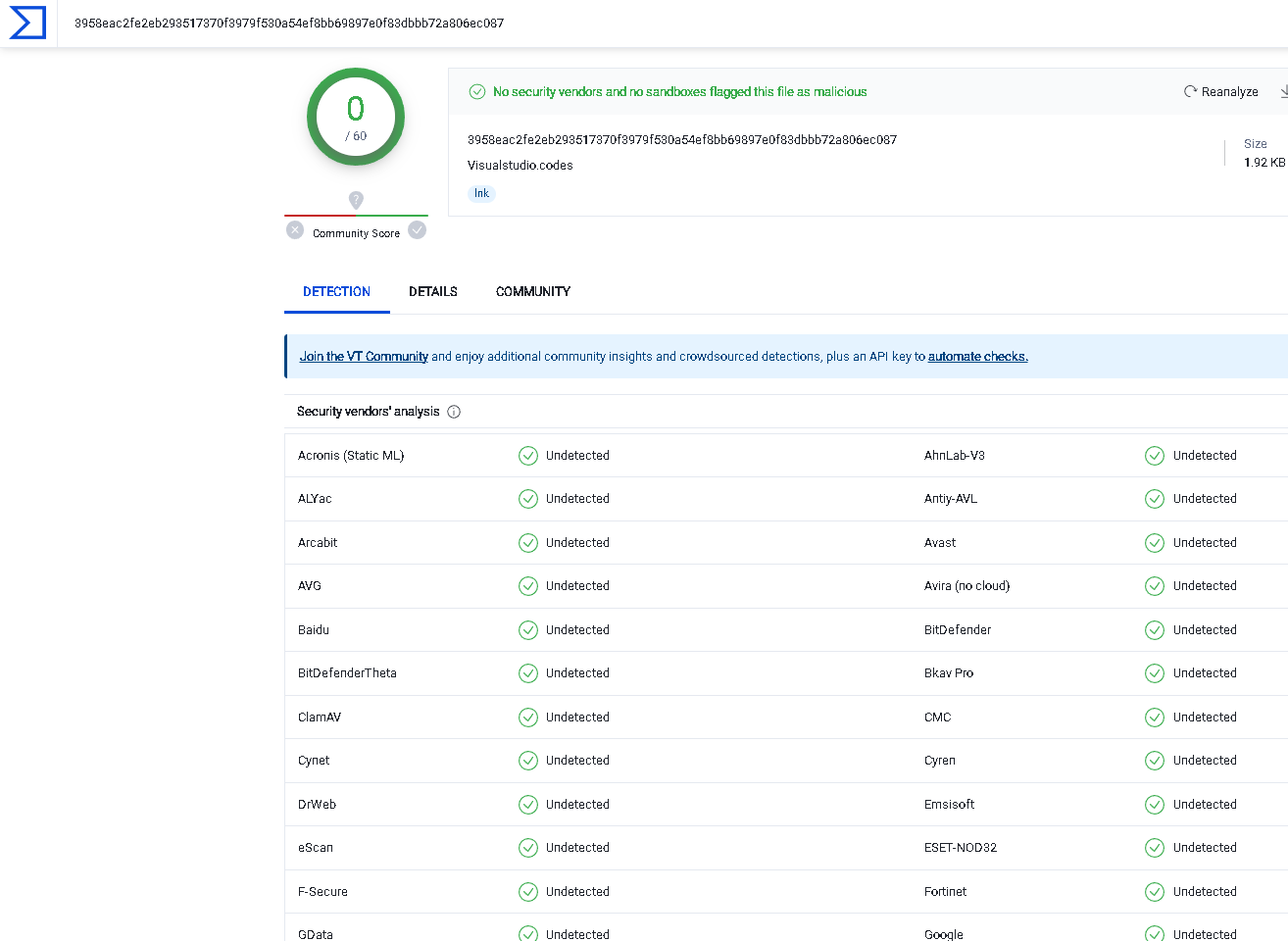The width and height of the screenshot is (1288, 941).
Task: Click the question-mark marker above Community Score
Action: (x=356, y=200)
